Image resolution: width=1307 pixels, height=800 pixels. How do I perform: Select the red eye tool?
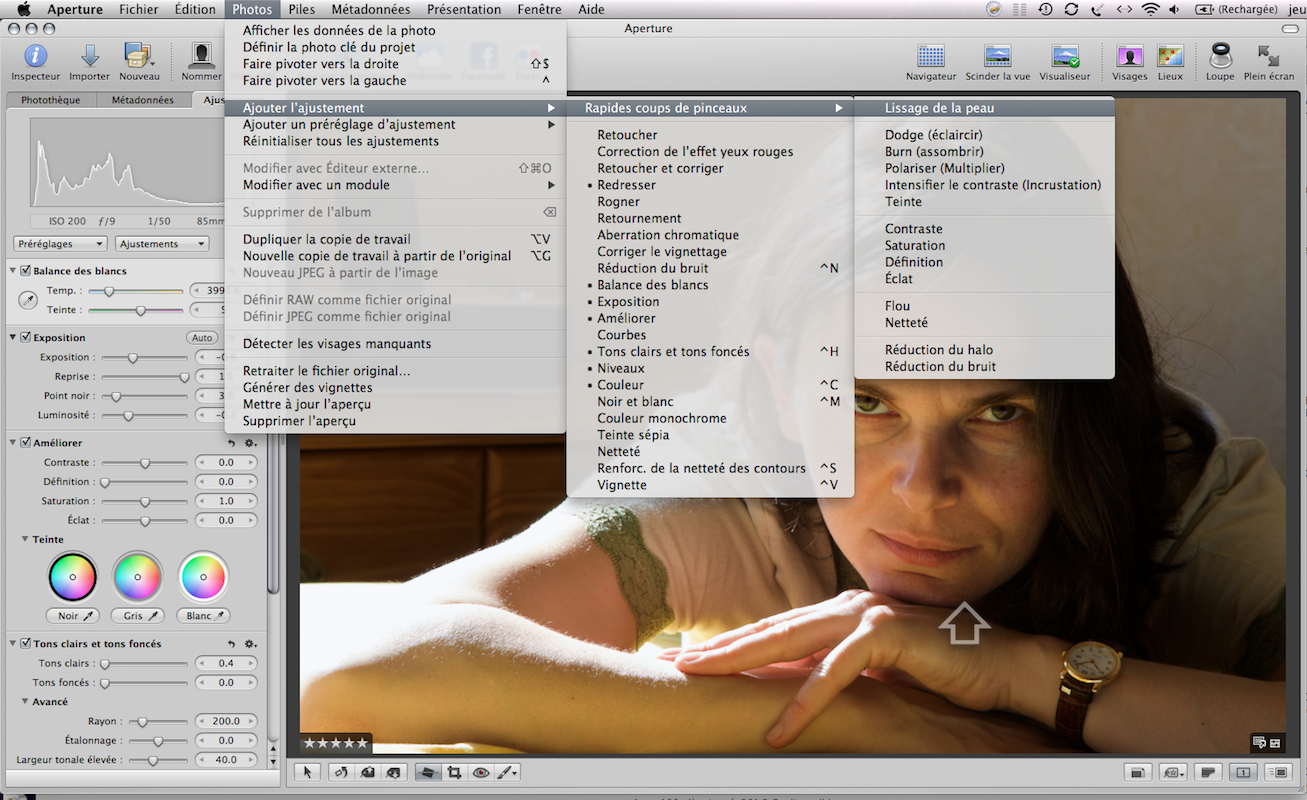(481, 772)
